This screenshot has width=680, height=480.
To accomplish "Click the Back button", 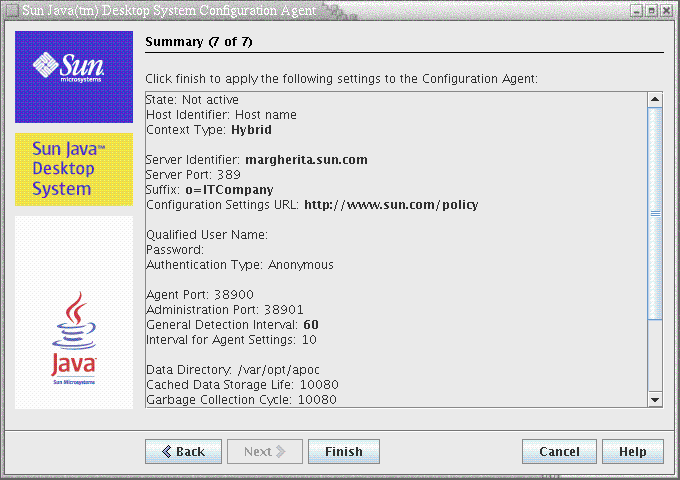I will pyautogui.click(x=183, y=451).
